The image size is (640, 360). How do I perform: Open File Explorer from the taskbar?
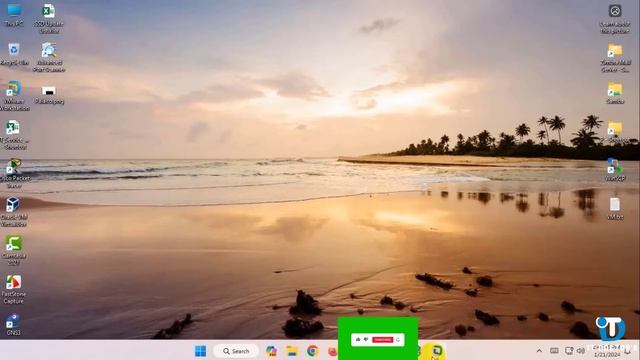(291, 351)
